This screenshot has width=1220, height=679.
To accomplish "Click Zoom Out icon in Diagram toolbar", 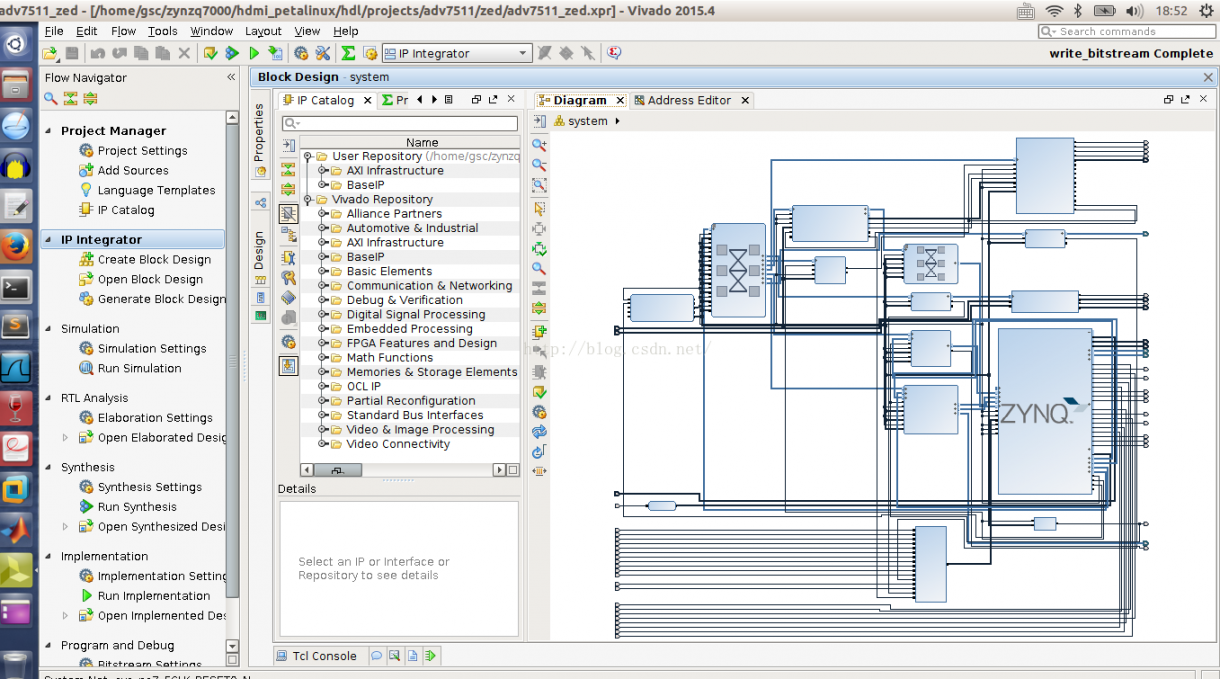I will pos(539,164).
